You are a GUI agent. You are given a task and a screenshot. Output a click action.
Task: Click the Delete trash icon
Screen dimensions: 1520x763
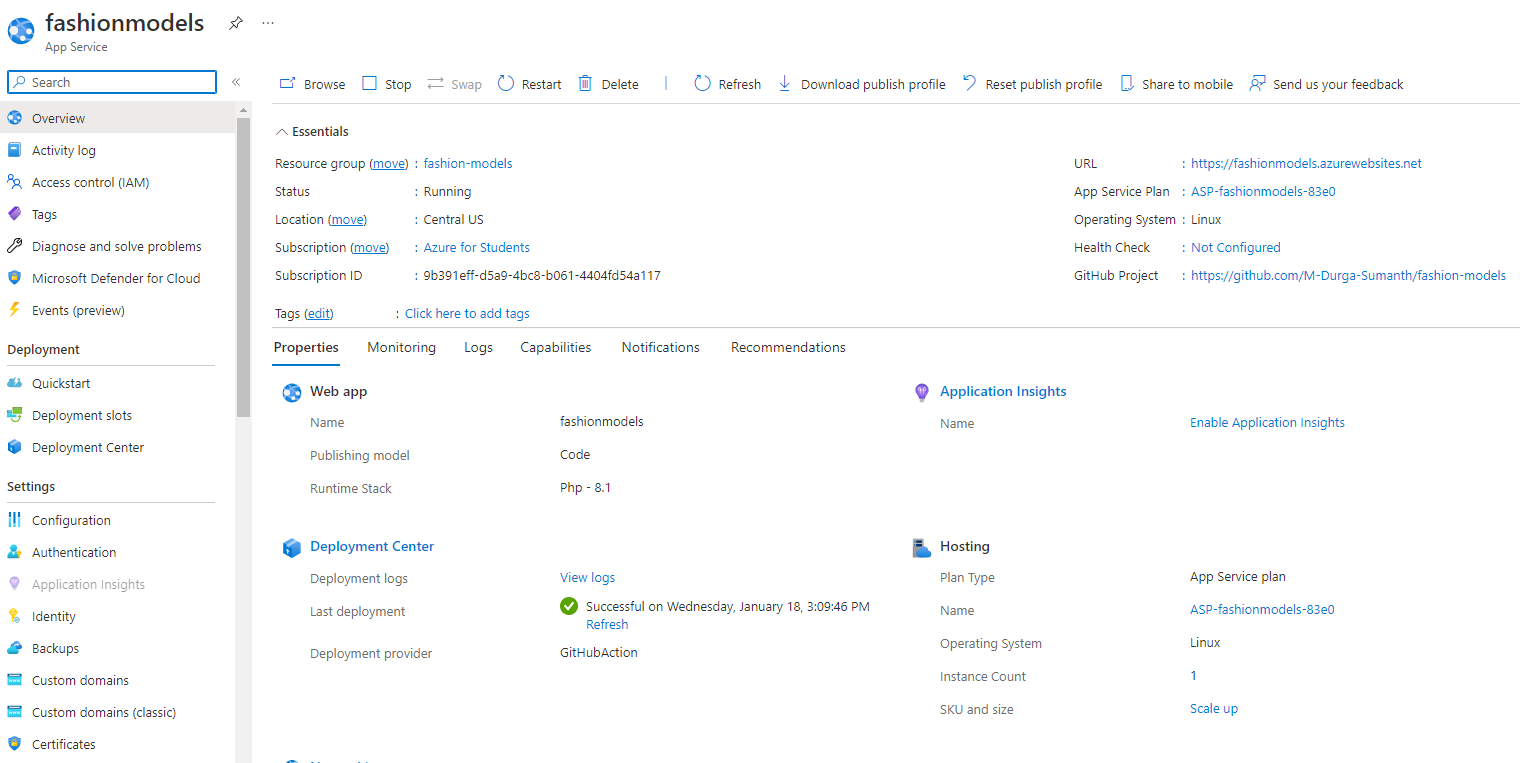[x=586, y=84]
